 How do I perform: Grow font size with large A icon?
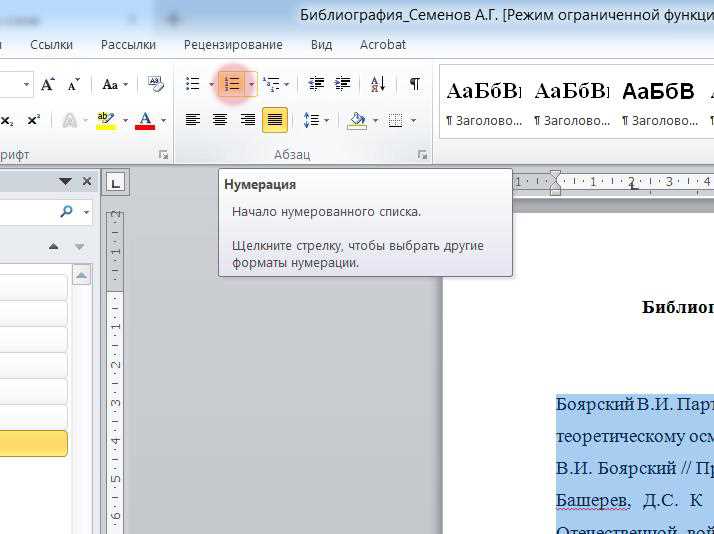point(47,85)
